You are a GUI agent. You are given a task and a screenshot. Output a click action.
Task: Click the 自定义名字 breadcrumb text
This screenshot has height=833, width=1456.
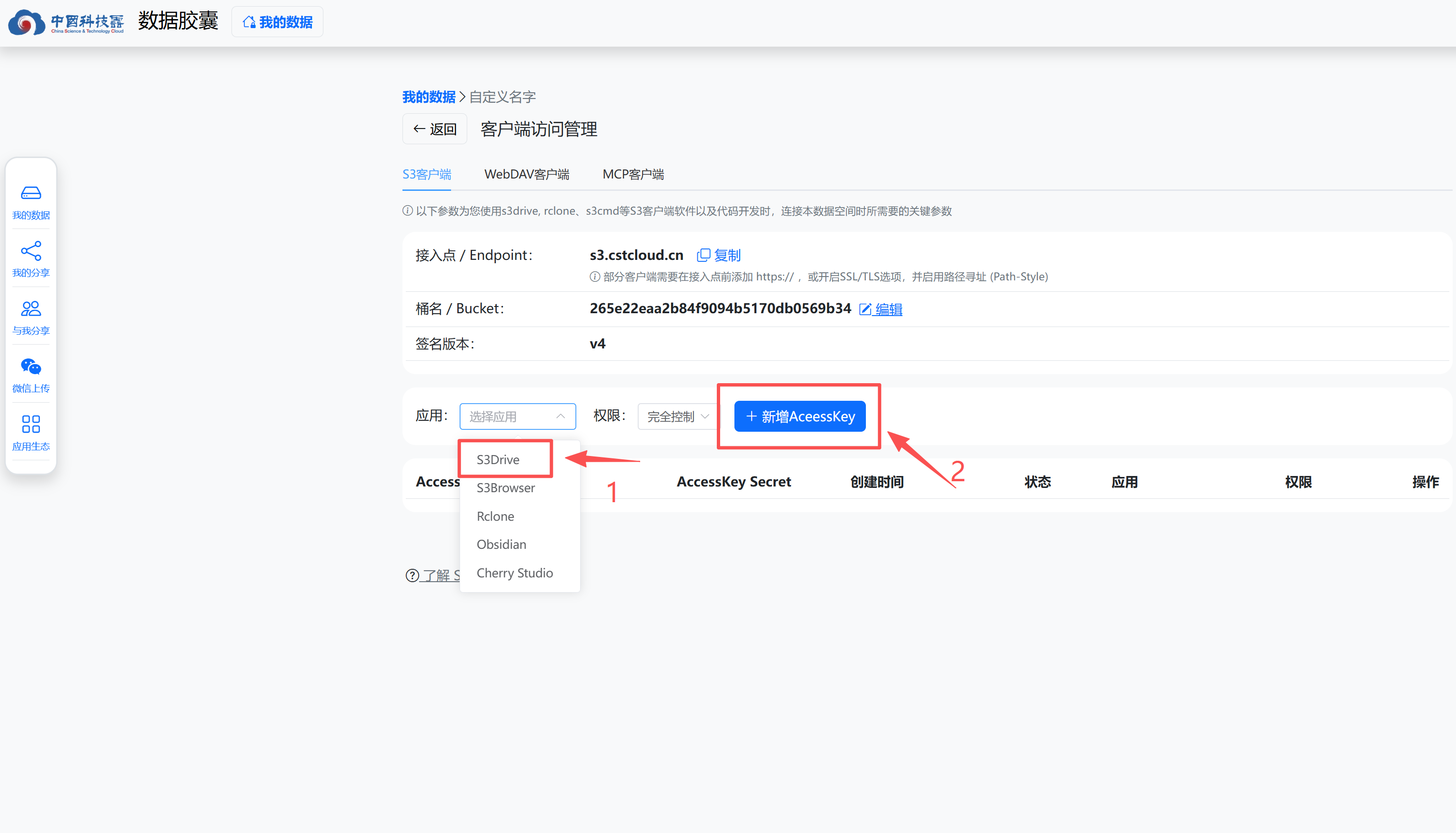pos(502,97)
